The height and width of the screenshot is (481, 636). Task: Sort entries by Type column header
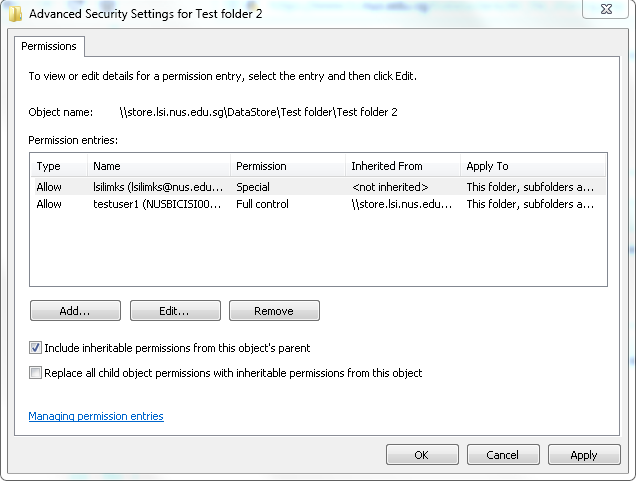pyautogui.click(x=59, y=166)
